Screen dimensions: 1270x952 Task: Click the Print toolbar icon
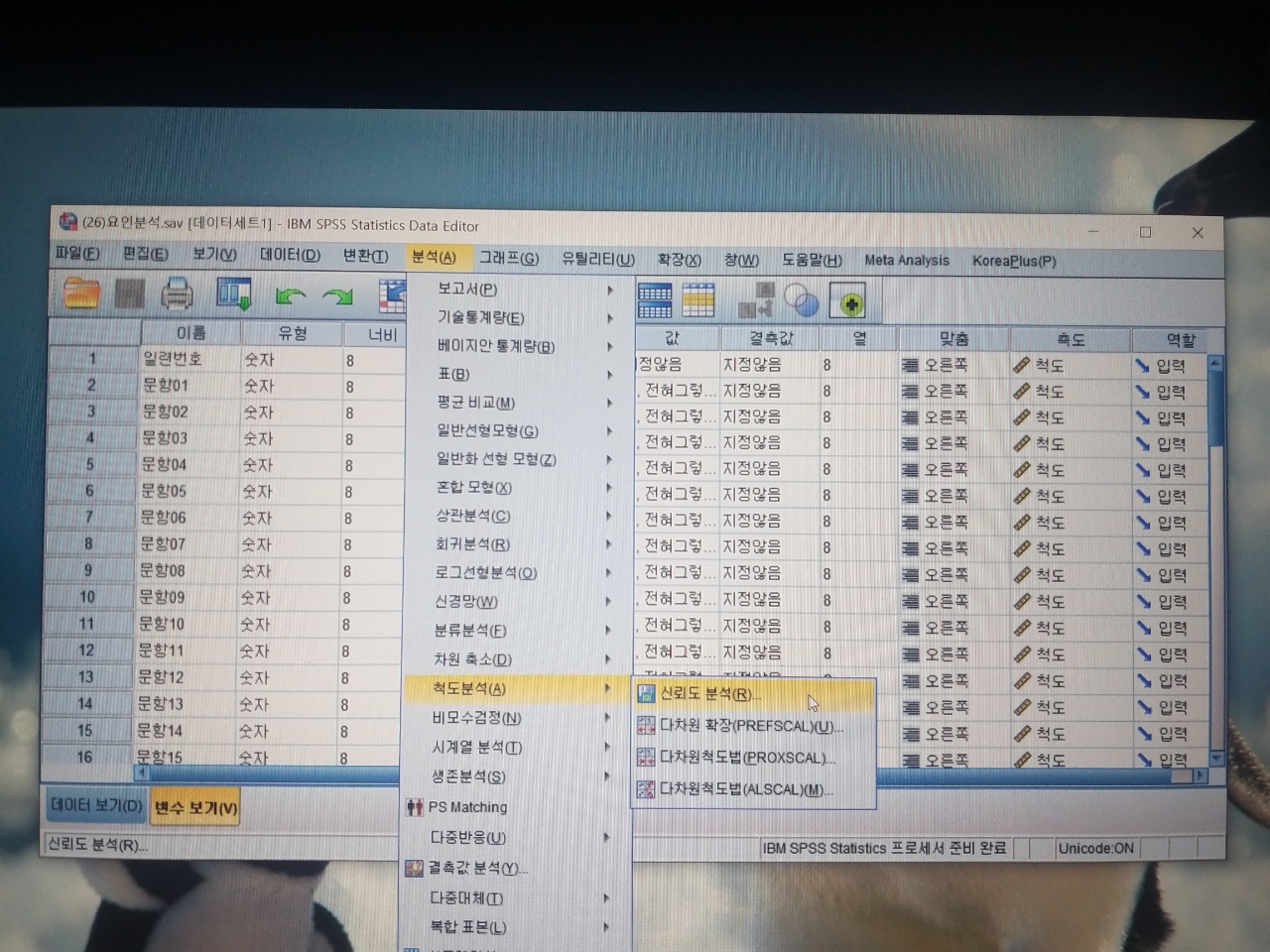[x=178, y=294]
